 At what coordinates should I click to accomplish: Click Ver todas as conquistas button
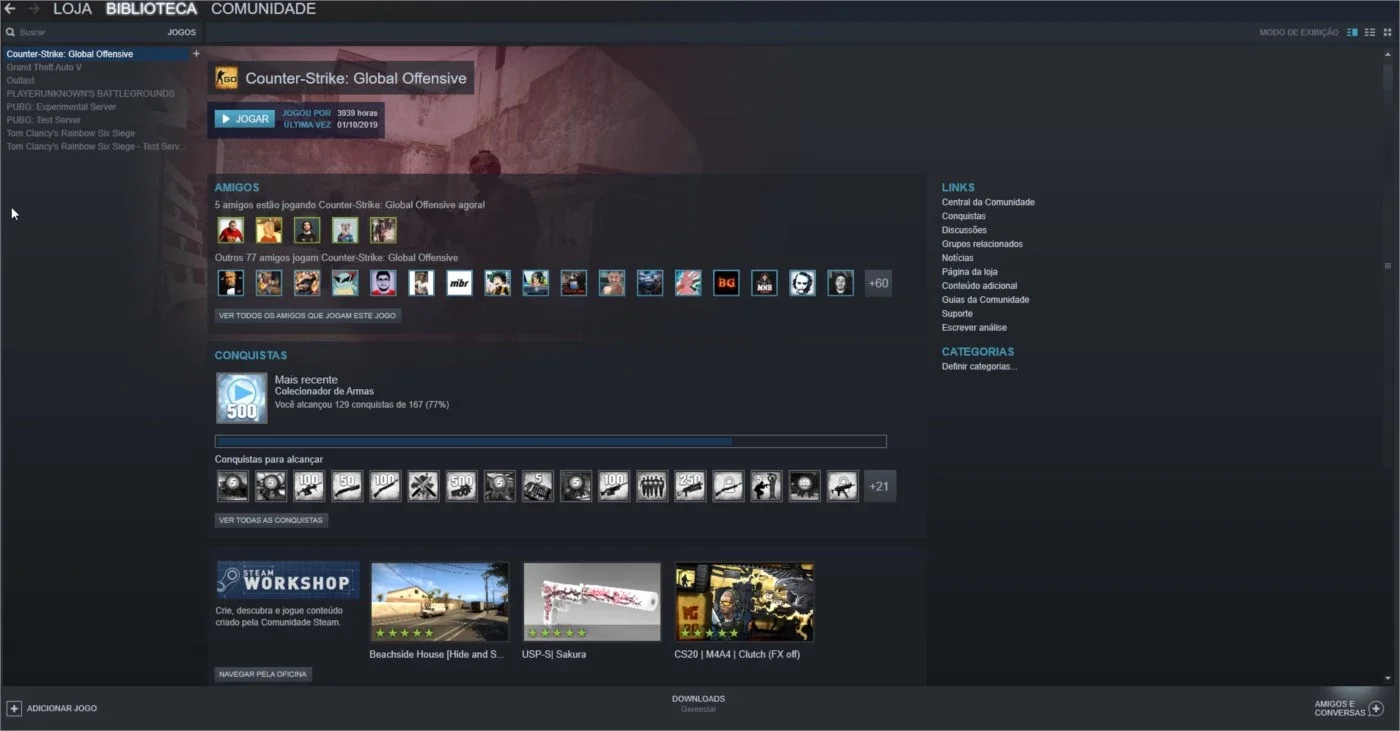click(x=271, y=520)
